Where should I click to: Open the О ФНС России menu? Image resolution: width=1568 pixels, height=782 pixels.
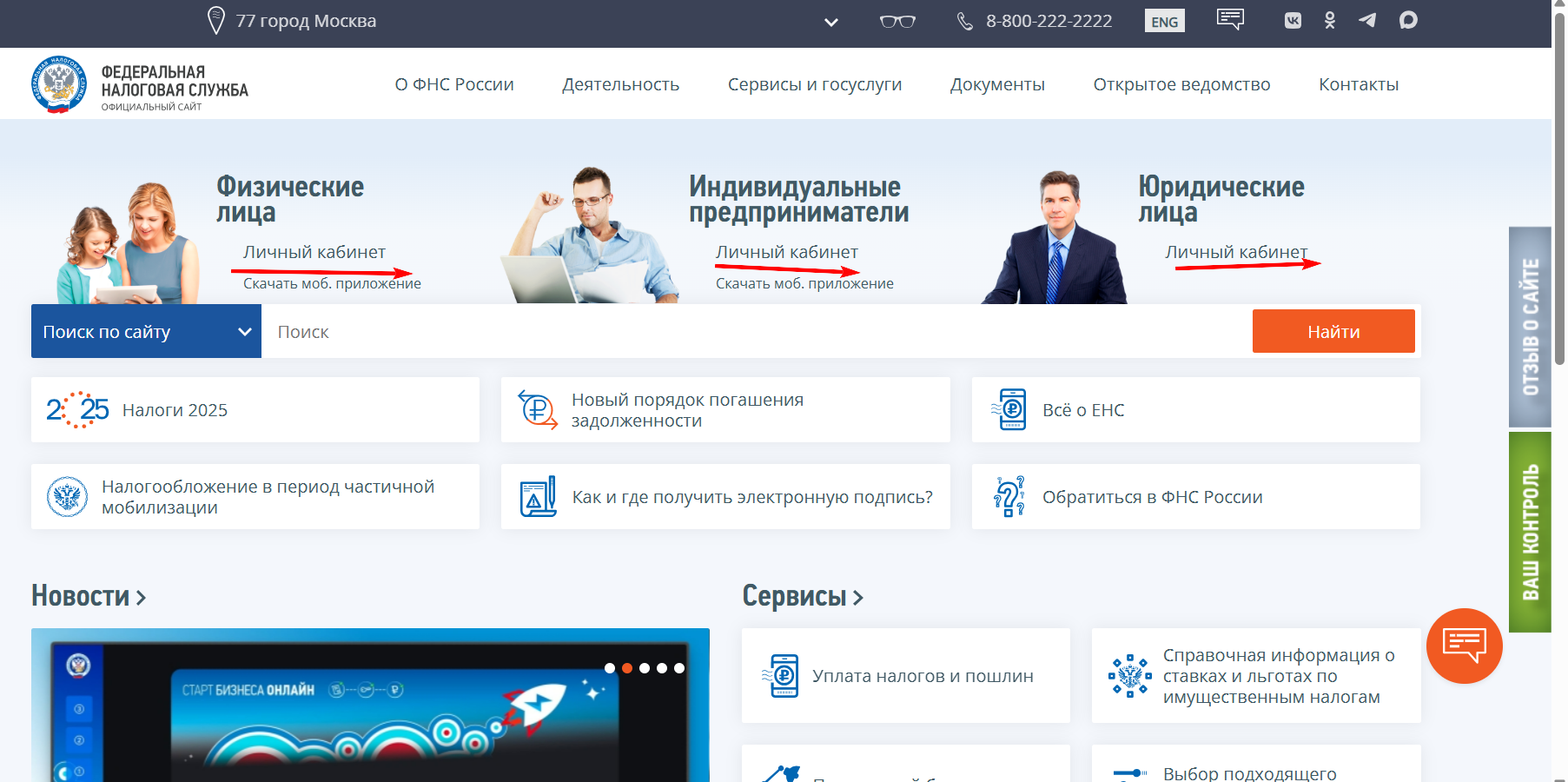pos(454,84)
